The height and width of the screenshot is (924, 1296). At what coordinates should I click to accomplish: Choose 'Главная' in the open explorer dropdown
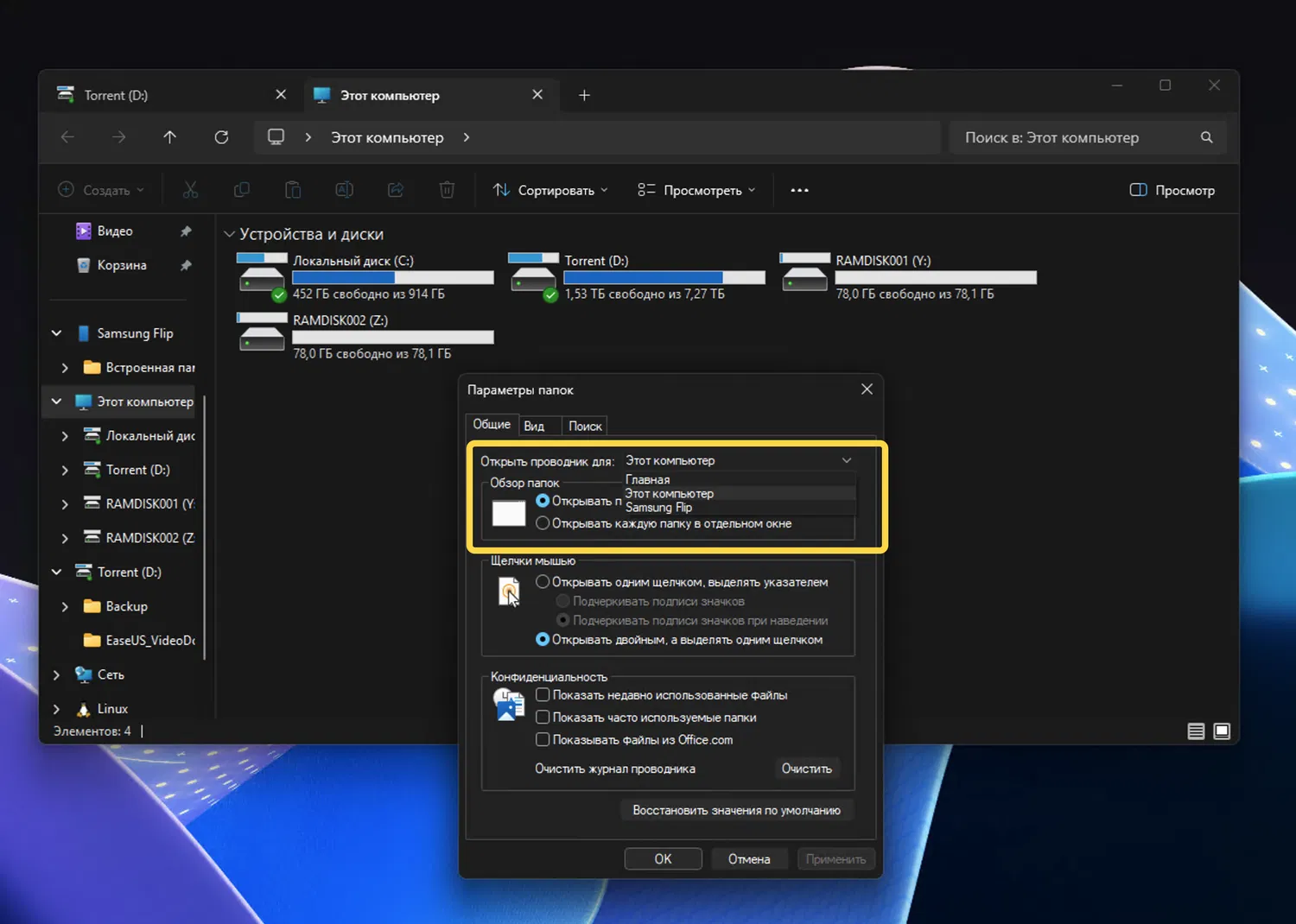(x=648, y=480)
